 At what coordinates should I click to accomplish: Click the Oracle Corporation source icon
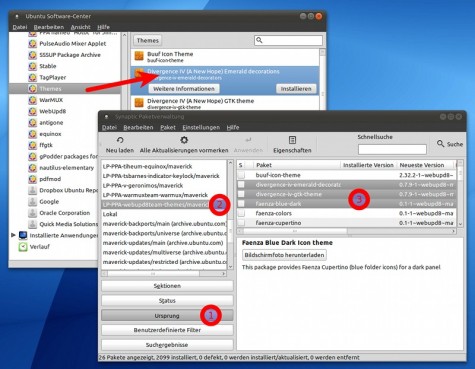pos(32,213)
